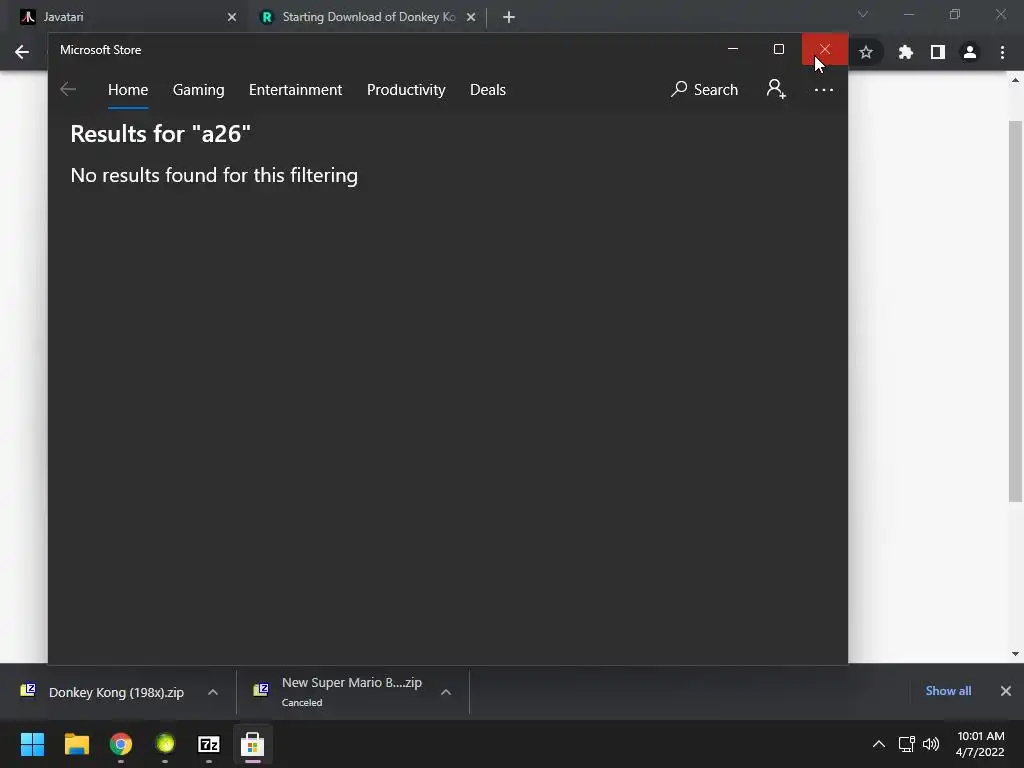Click the Chrome taskbar icon
The height and width of the screenshot is (768, 1024).
coord(121,744)
